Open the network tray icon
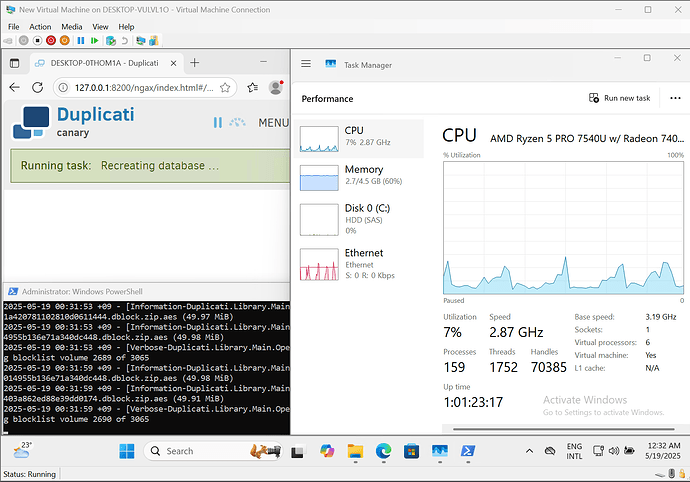 point(598,451)
